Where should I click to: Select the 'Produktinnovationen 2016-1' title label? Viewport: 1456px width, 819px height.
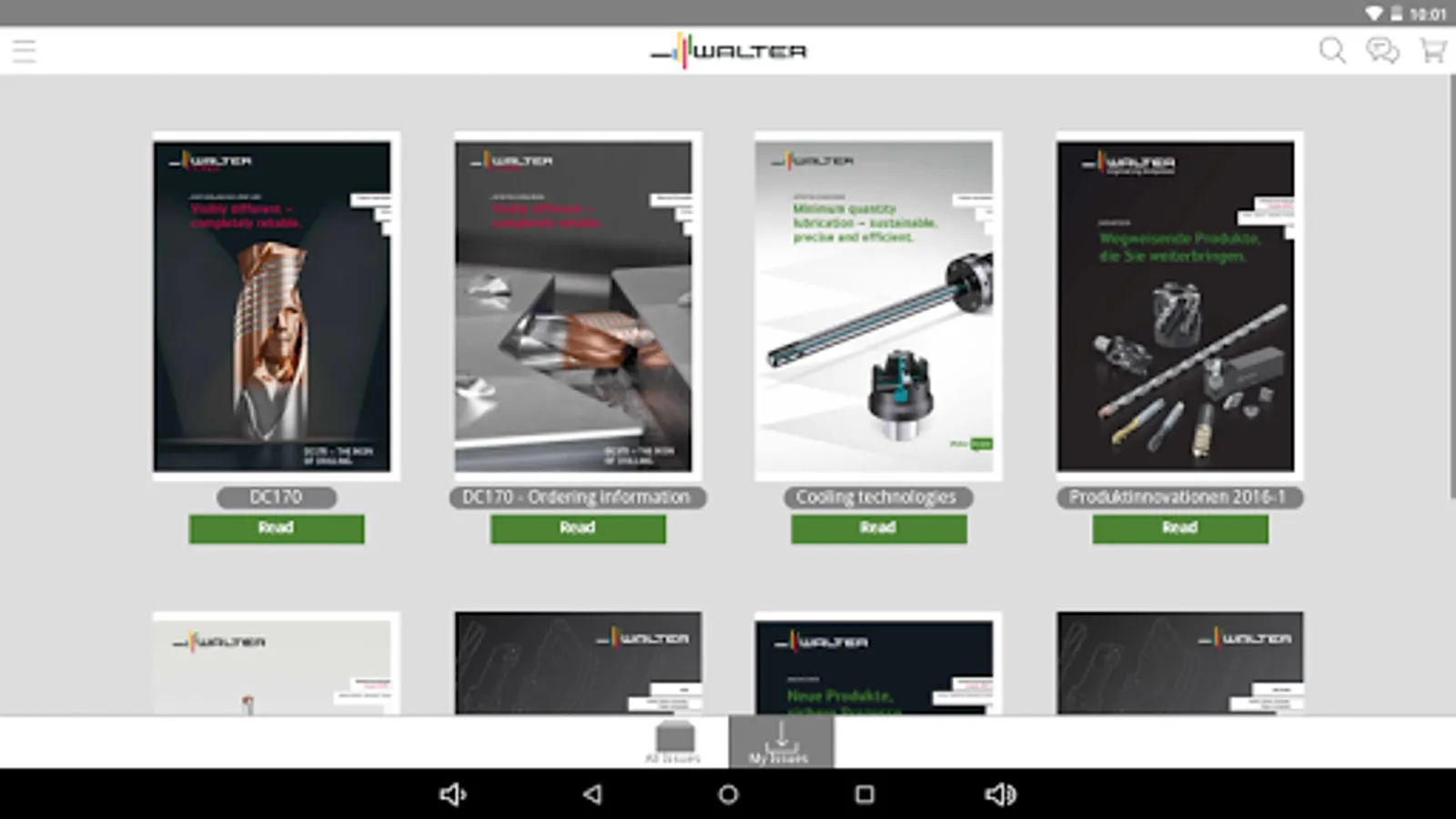(x=1179, y=497)
